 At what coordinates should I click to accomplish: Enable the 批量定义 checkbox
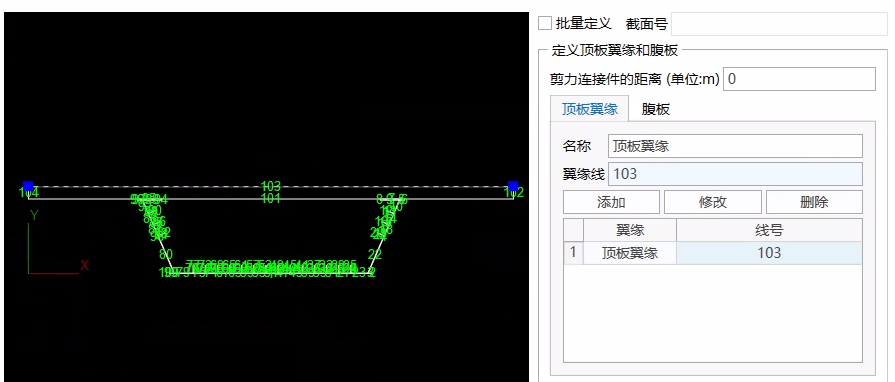coord(545,23)
